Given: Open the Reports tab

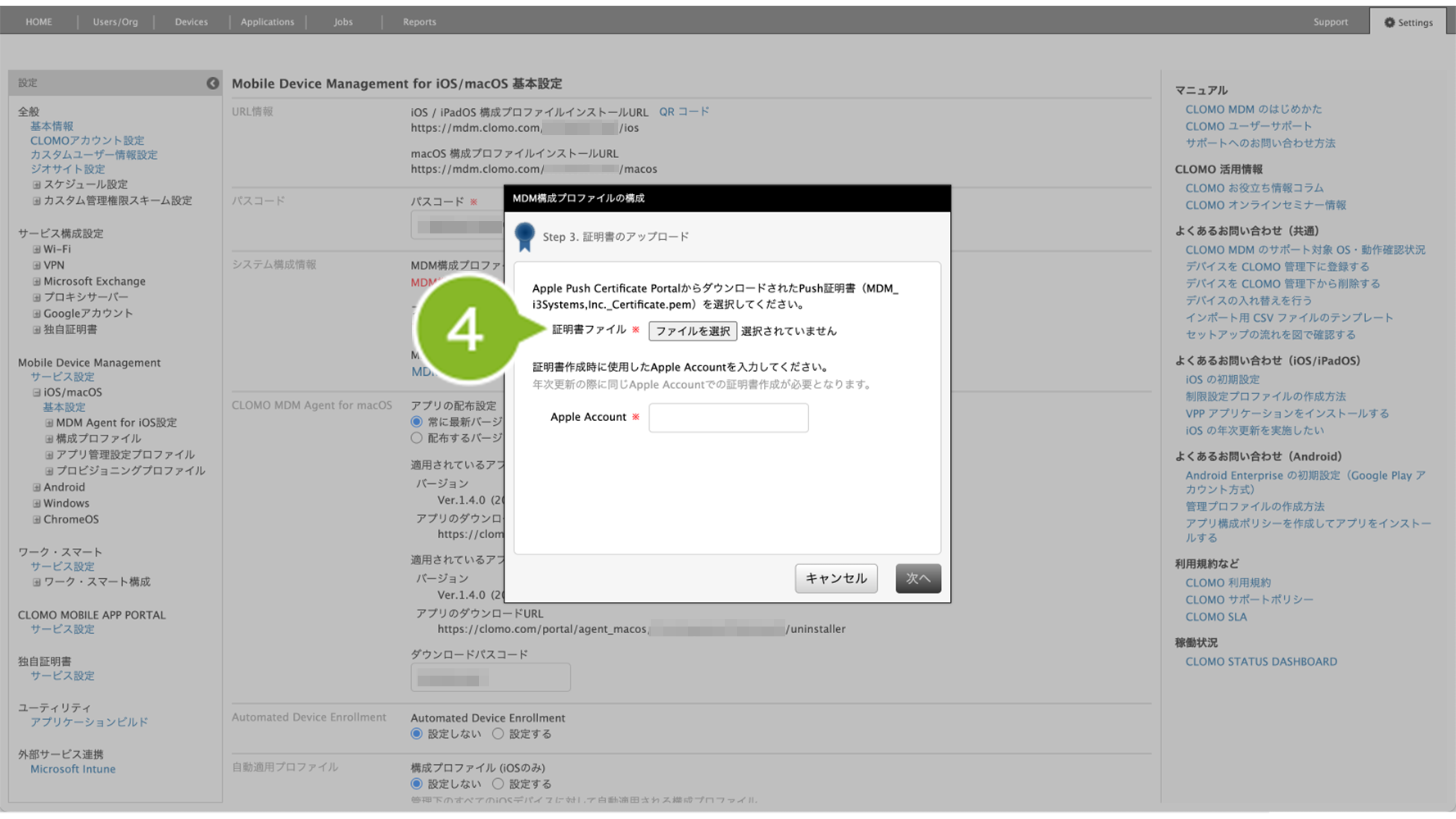Looking at the screenshot, I should [x=419, y=22].
